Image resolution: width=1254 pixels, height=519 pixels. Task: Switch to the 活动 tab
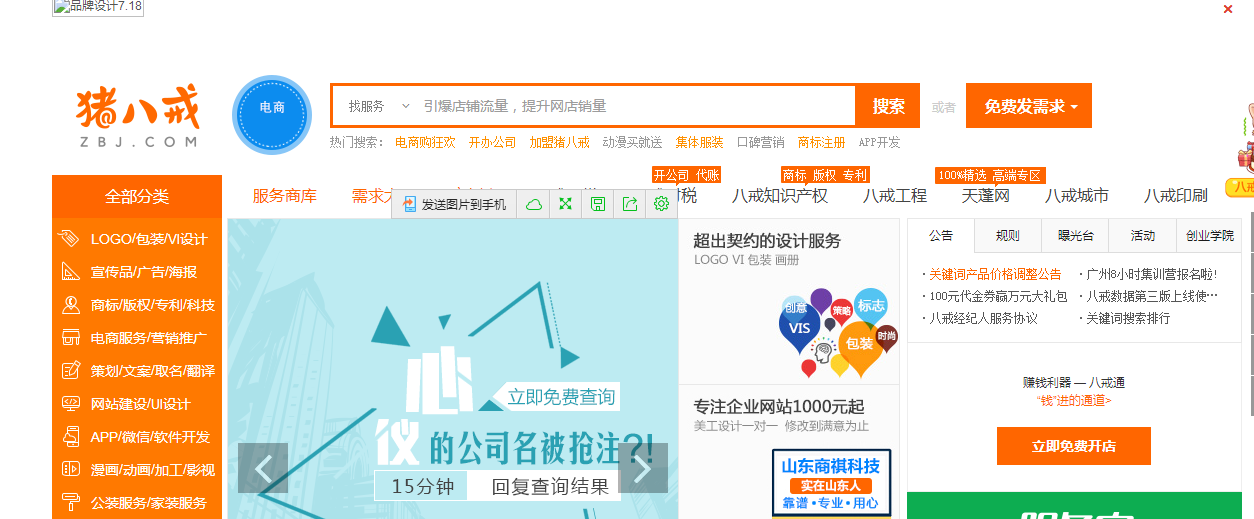(1143, 236)
